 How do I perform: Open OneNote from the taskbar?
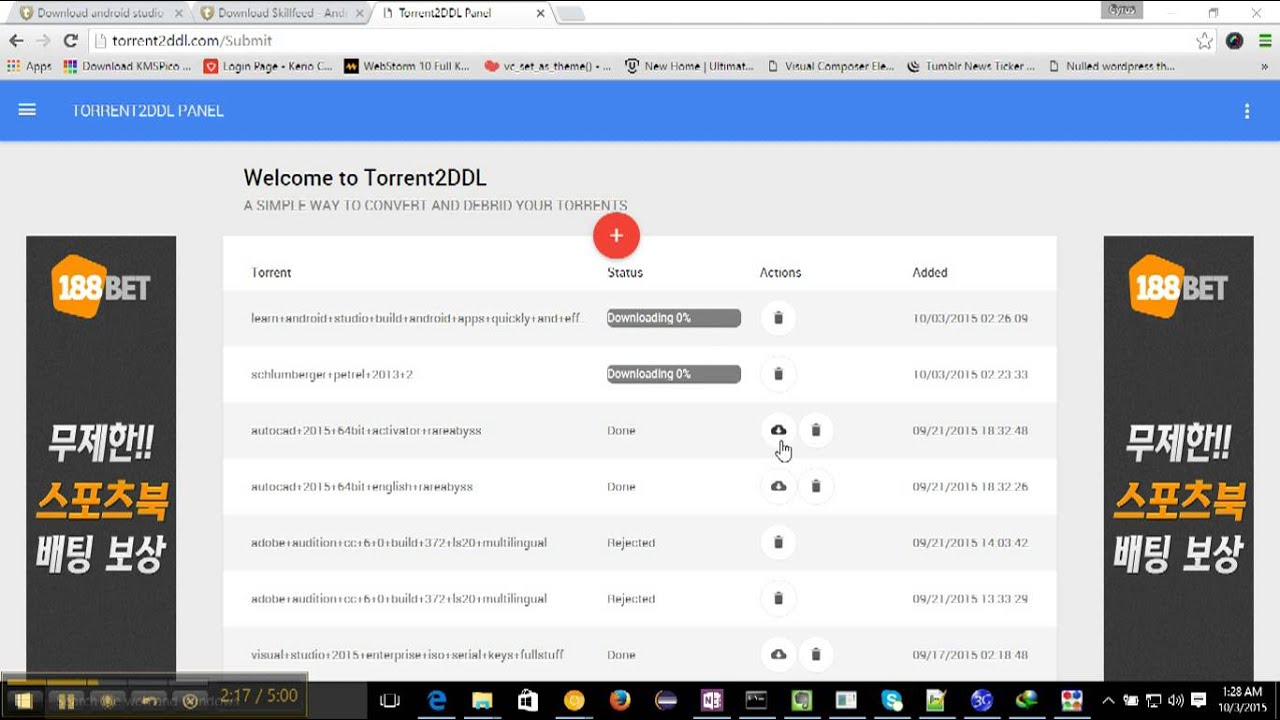tap(711, 701)
